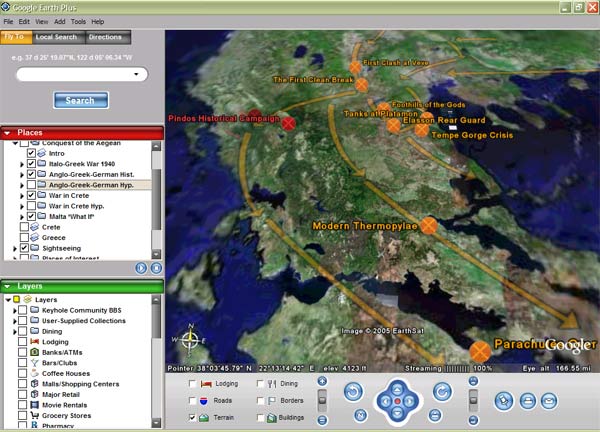Check the War in Crete Hyp. checkbox

pos(31,206)
